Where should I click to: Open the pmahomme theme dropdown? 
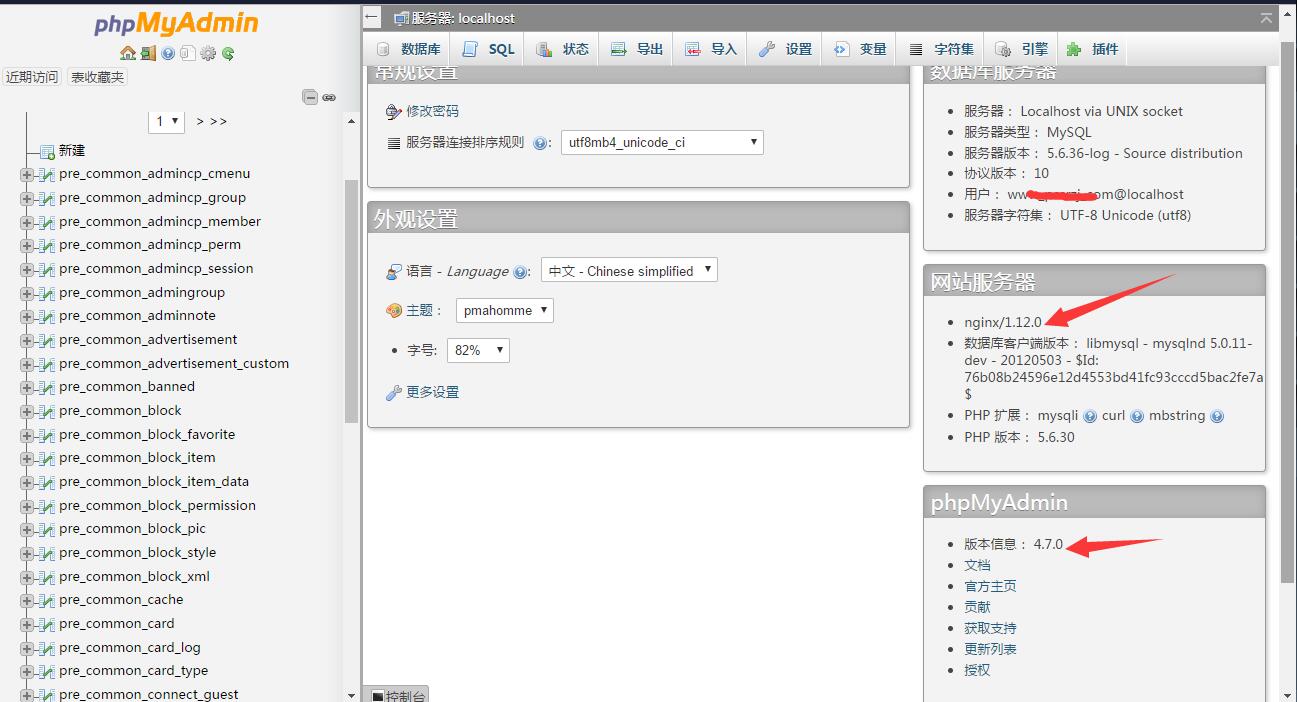click(505, 310)
